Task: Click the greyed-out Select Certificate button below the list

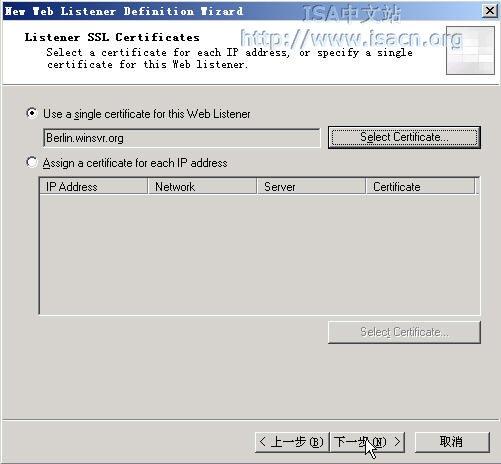Action: (x=404, y=332)
